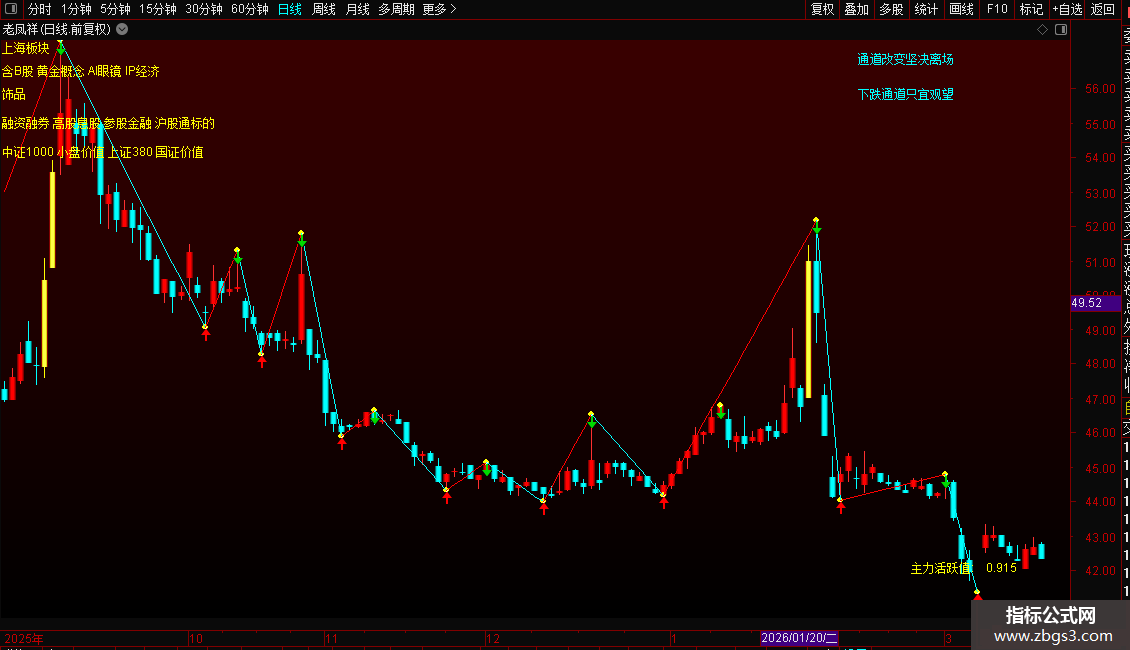Image resolution: width=1130 pixels, height=650 pixels.
Task: Open the 多周期 multi-period view
Action: coord(396,9)
